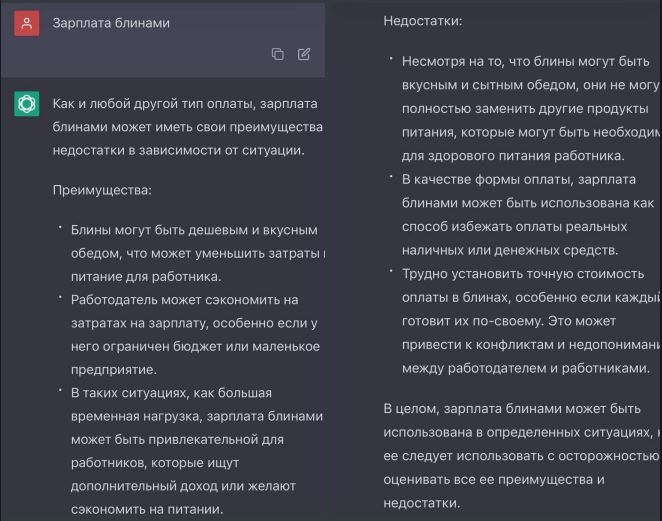The image size is (662, 521).
Task: Click the copy message icon
Action: point(277,54)
